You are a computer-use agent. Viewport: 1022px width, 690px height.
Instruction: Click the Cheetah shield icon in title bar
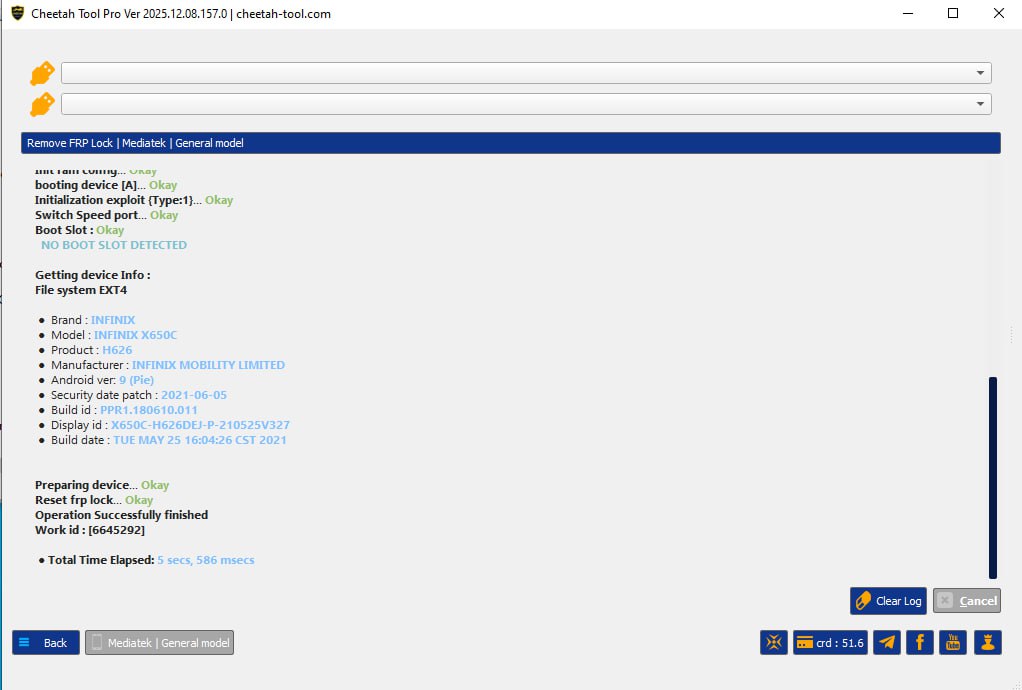point(18,13)
